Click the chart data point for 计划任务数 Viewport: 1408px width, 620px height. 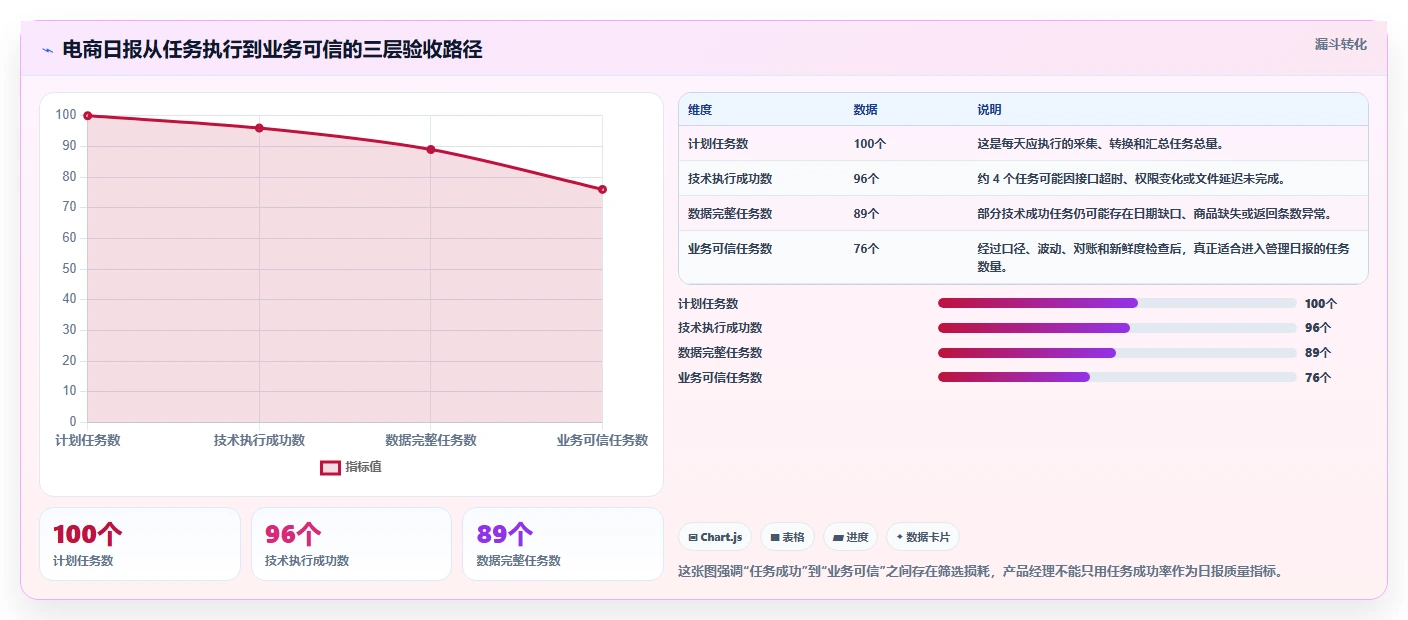pyautogui.click(x=88, y=116)
